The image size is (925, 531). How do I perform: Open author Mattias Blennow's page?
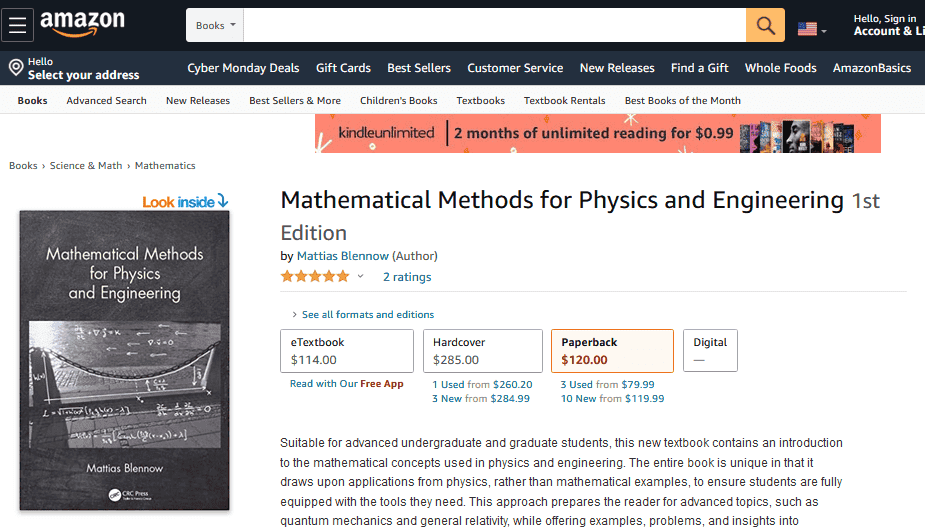343,256
